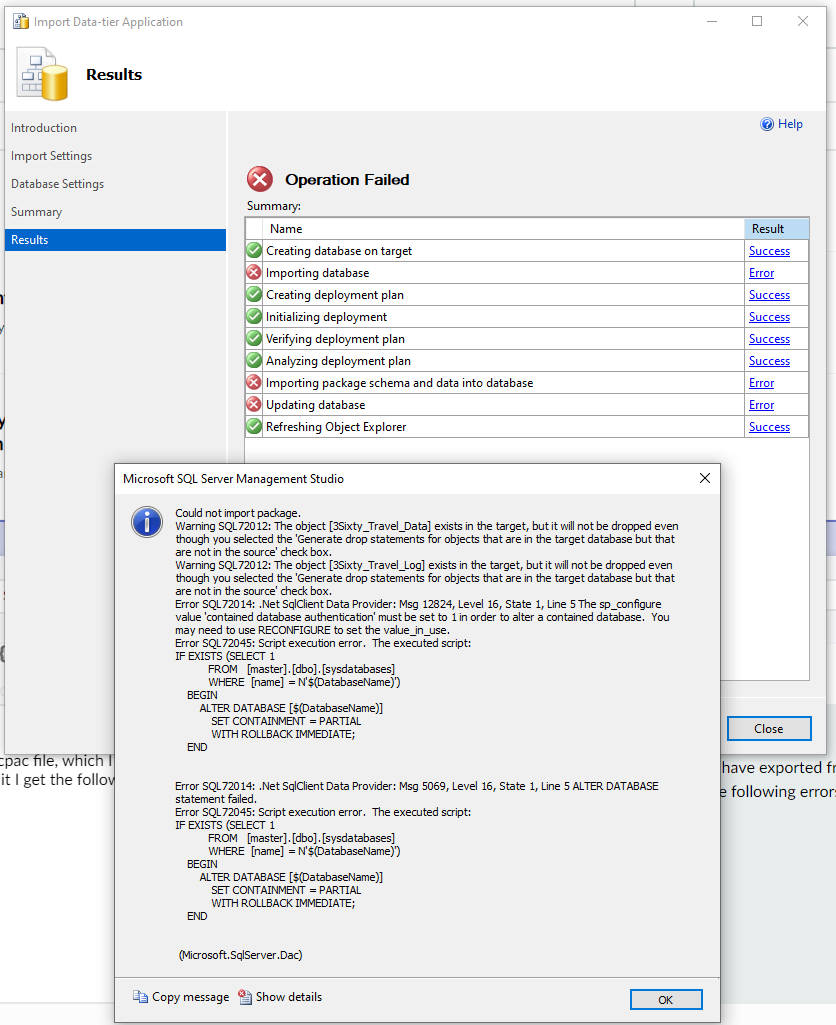Click the (Microsoft.SqlServer.Dac) source text
This screenshot has height=1025, width=836.
coord(241,955)
